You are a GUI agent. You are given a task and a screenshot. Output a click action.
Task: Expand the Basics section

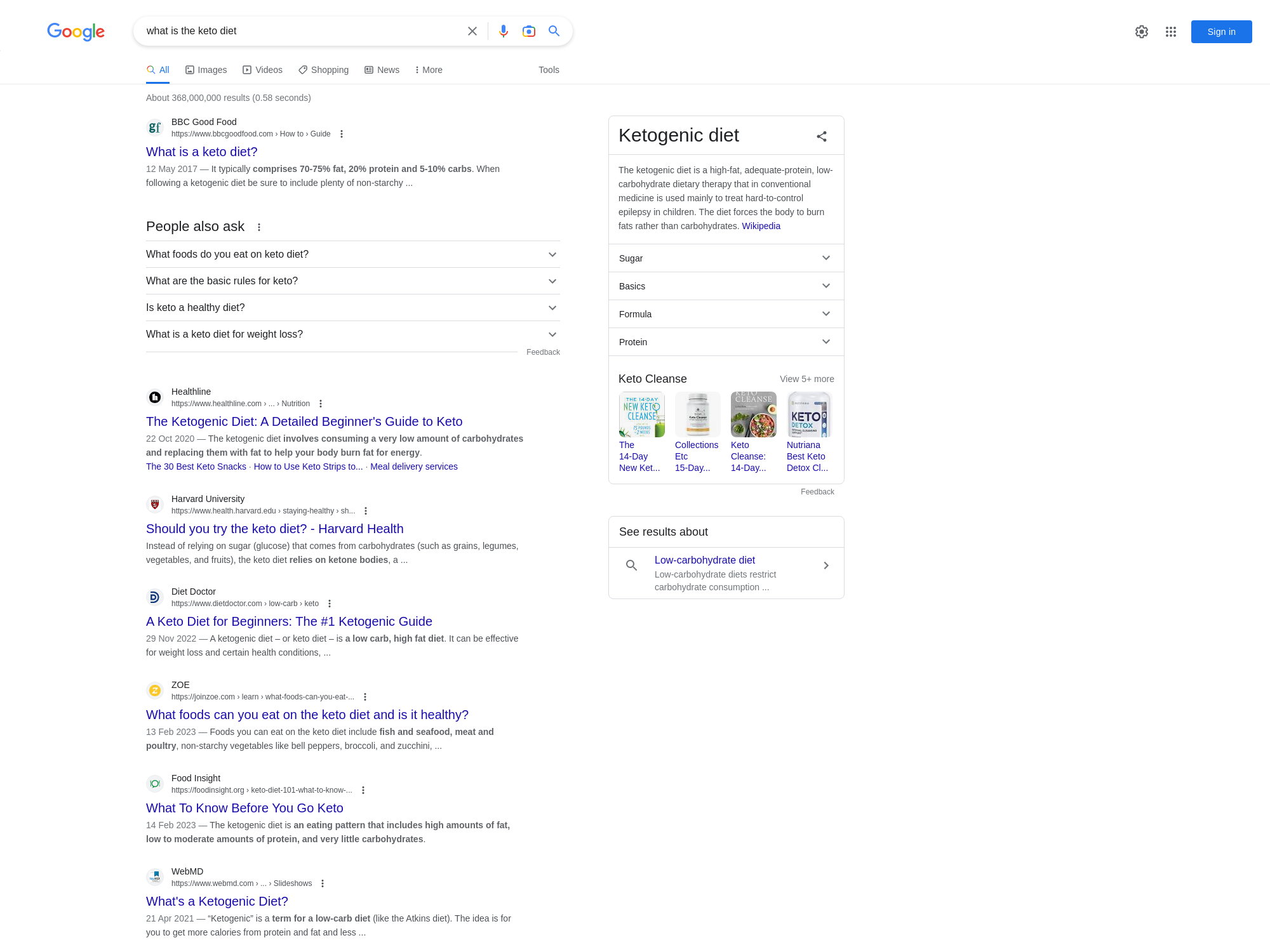point(726,286)
